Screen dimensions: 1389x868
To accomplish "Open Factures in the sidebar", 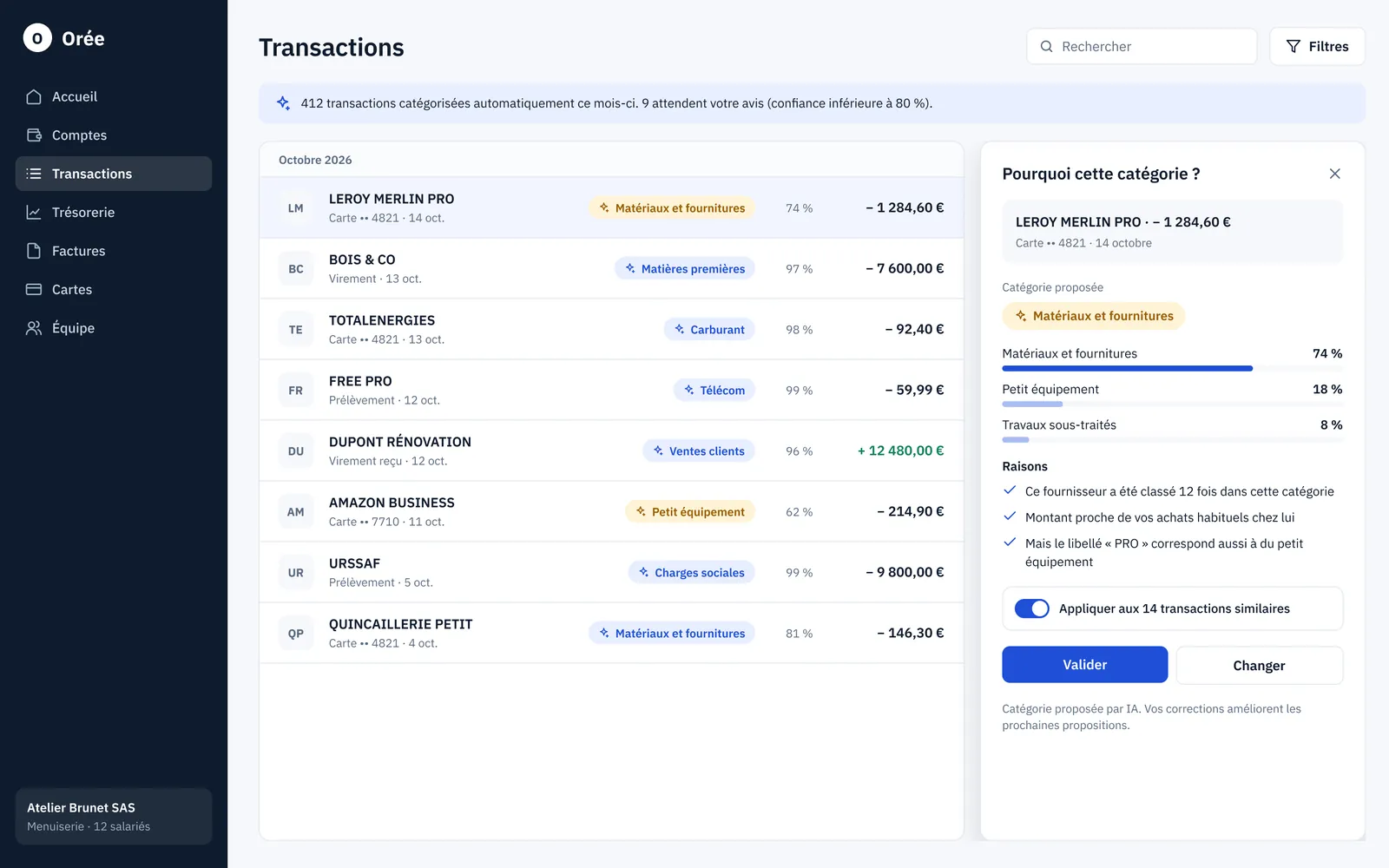I will (114, 251).
